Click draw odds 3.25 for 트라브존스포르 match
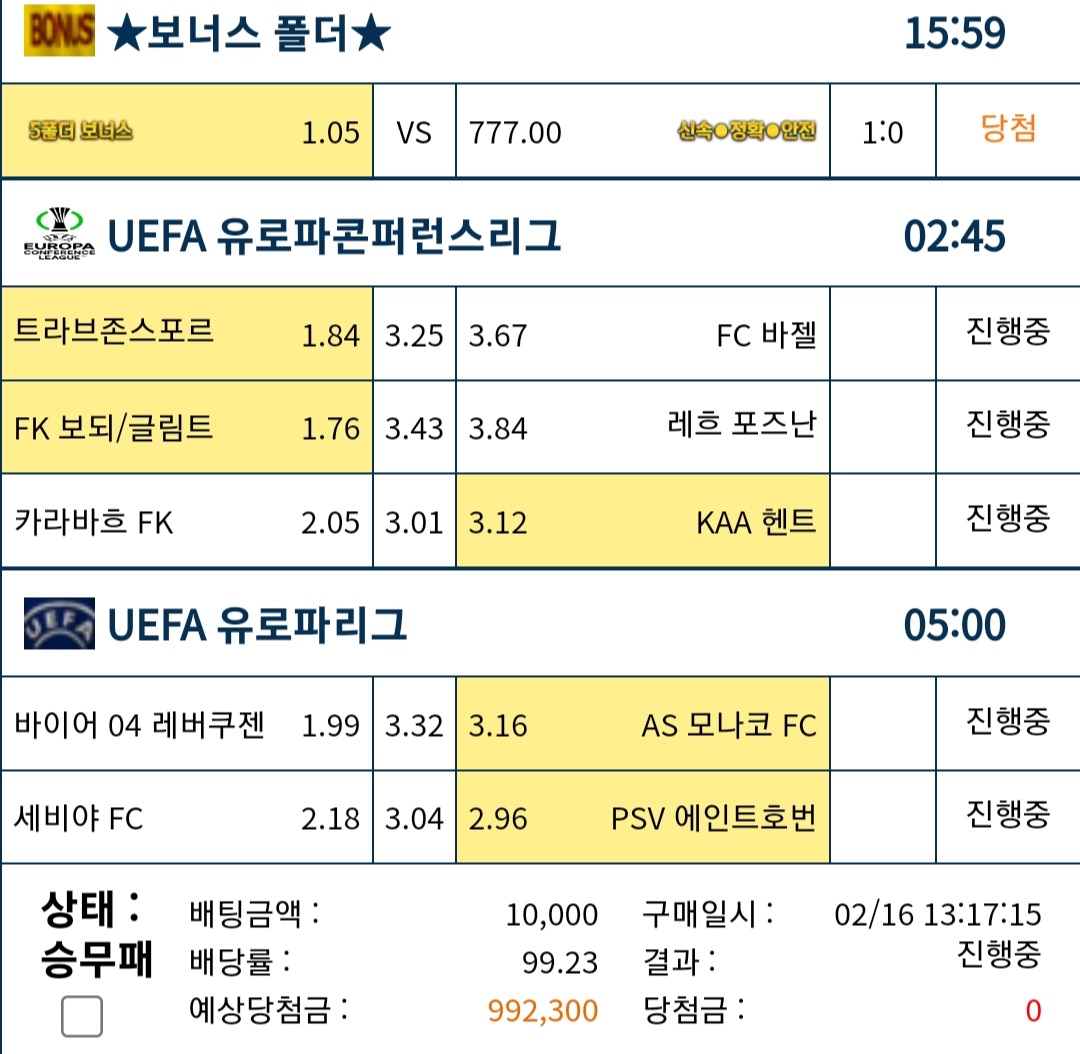Image resolution: width=1080 pixels, height=1054 pixels. (x=414, y=333)
